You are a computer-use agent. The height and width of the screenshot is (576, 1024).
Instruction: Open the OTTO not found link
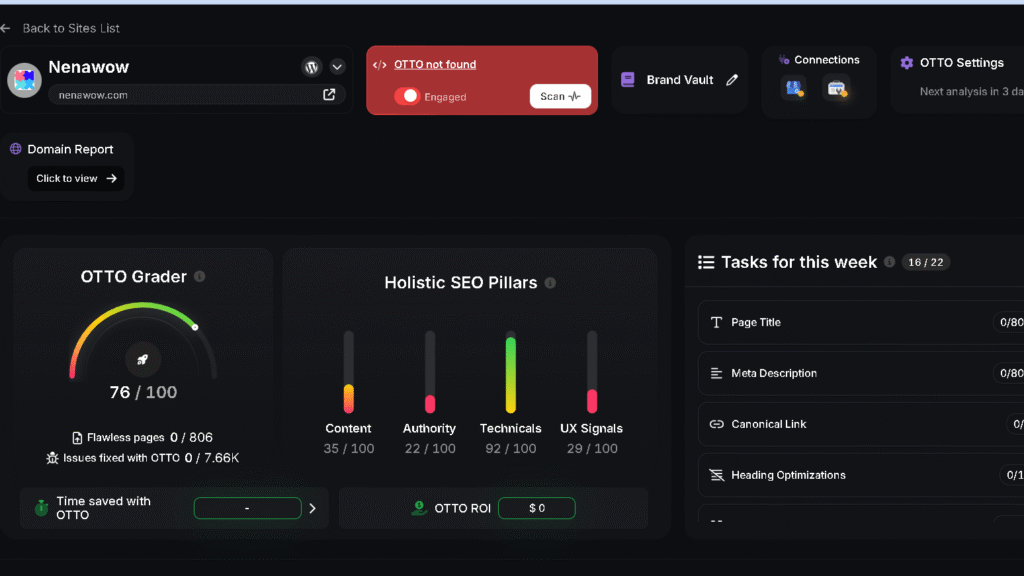(x=435, y=64)
